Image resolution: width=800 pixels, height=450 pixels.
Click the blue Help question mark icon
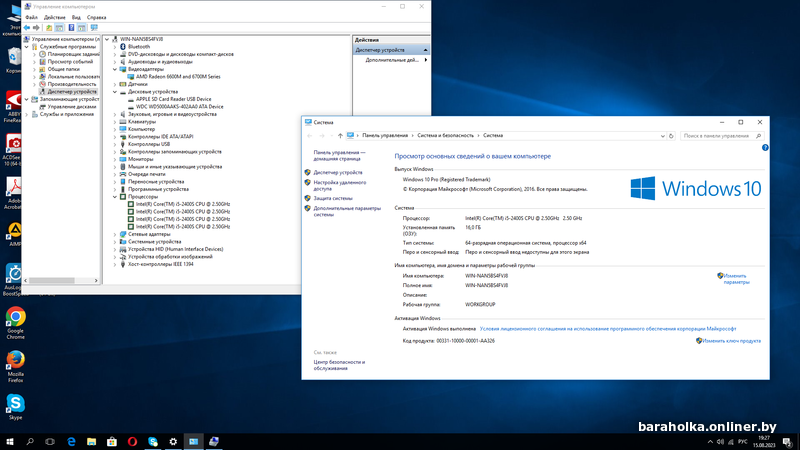tap(71, 28)
